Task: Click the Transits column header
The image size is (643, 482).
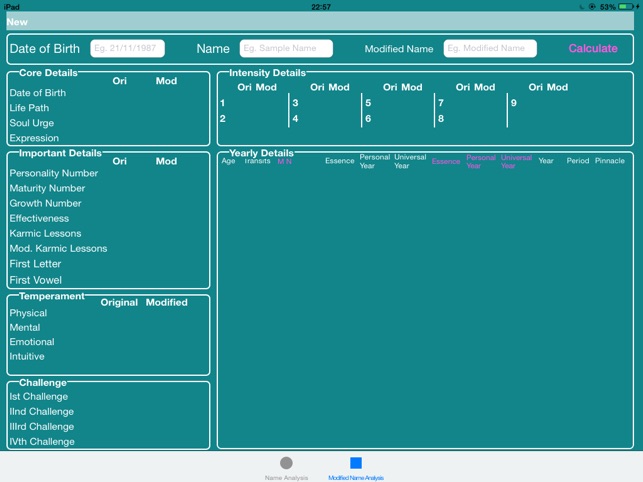Action: click(258, 161)
